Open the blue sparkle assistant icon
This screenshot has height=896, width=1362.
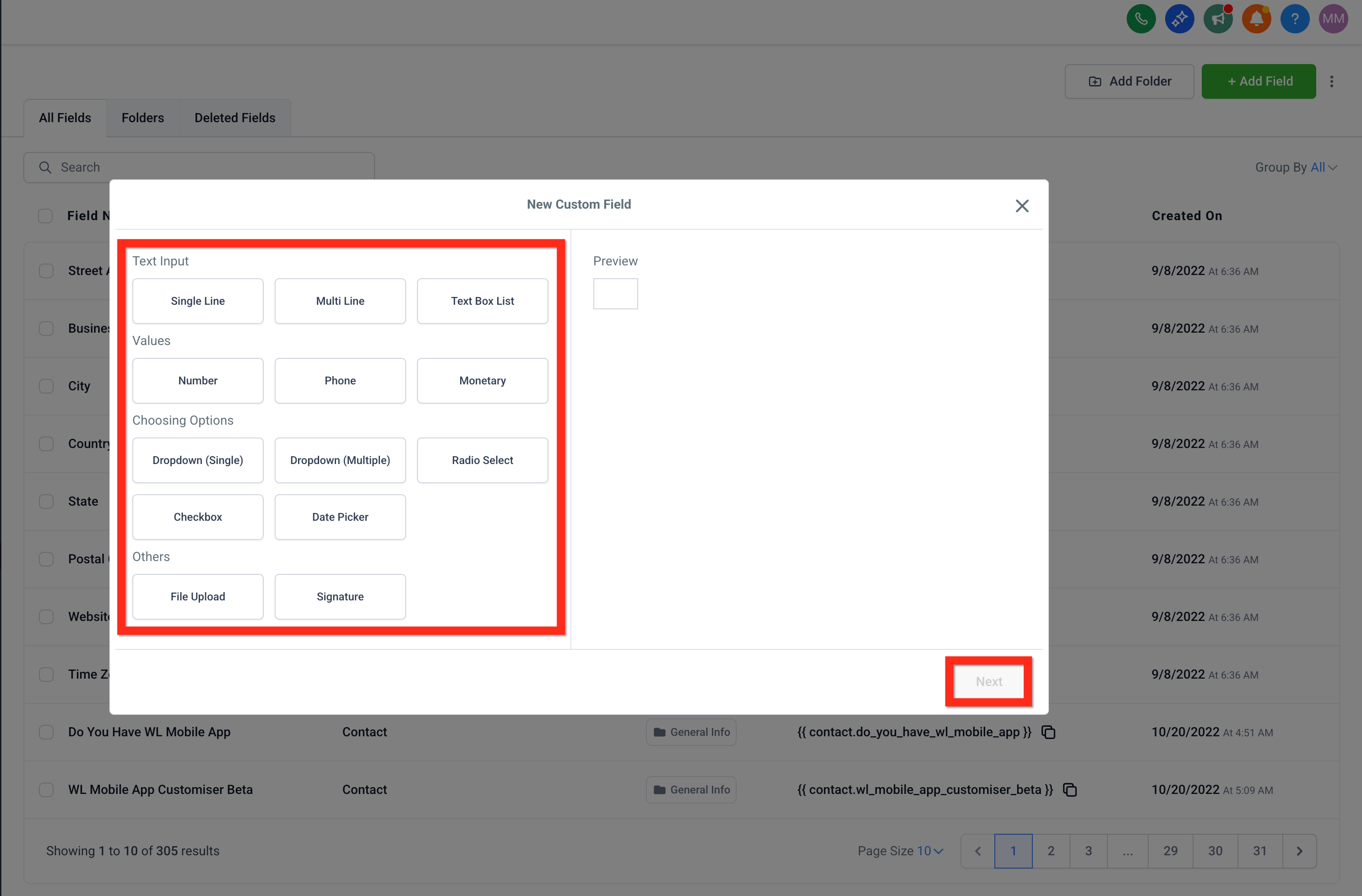[1179, 19]
